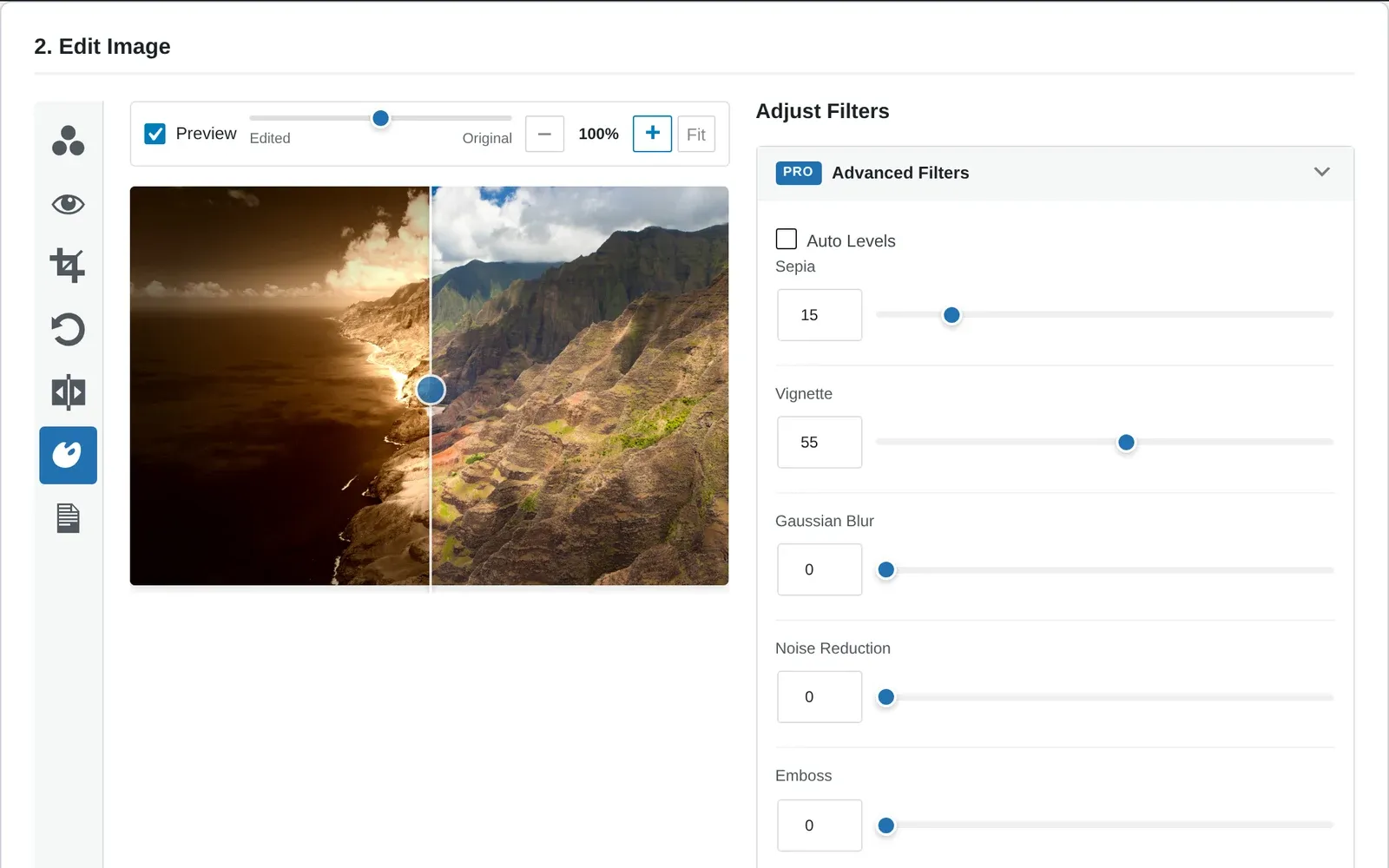Click the 100% zoom level text
Image resolution: width=1389 pixels, height=868 pixels.
(598, 134)
